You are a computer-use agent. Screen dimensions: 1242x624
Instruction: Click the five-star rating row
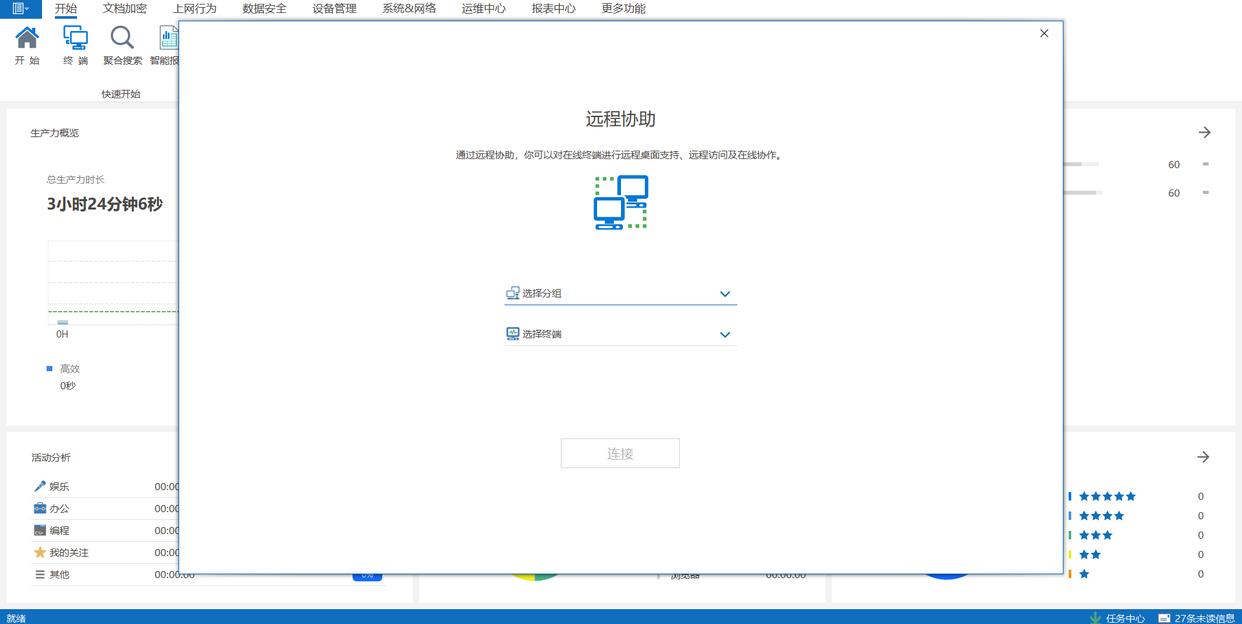point(1107,496)
